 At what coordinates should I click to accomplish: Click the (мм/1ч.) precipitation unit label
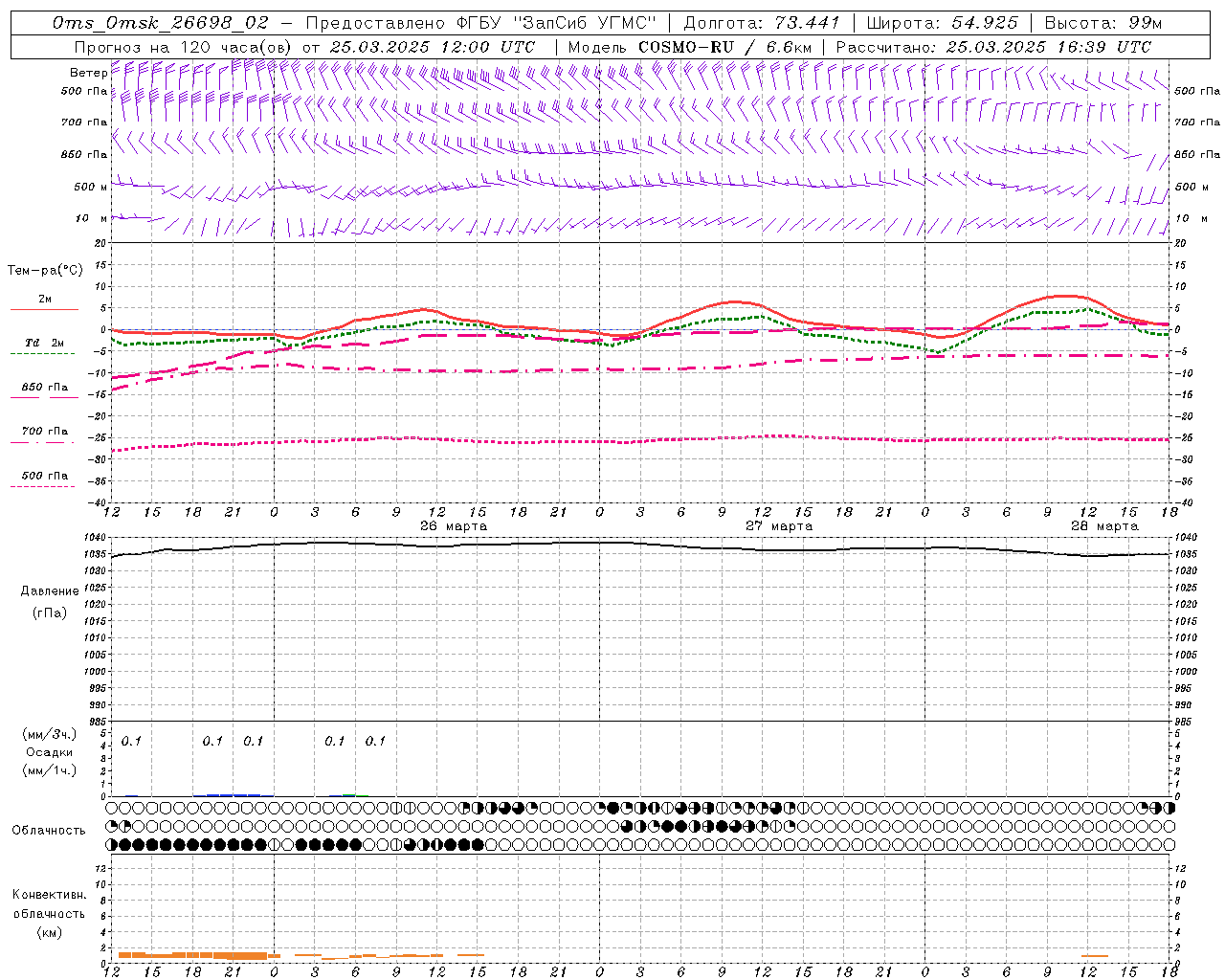pyautogui.click(x=50, y=770)
